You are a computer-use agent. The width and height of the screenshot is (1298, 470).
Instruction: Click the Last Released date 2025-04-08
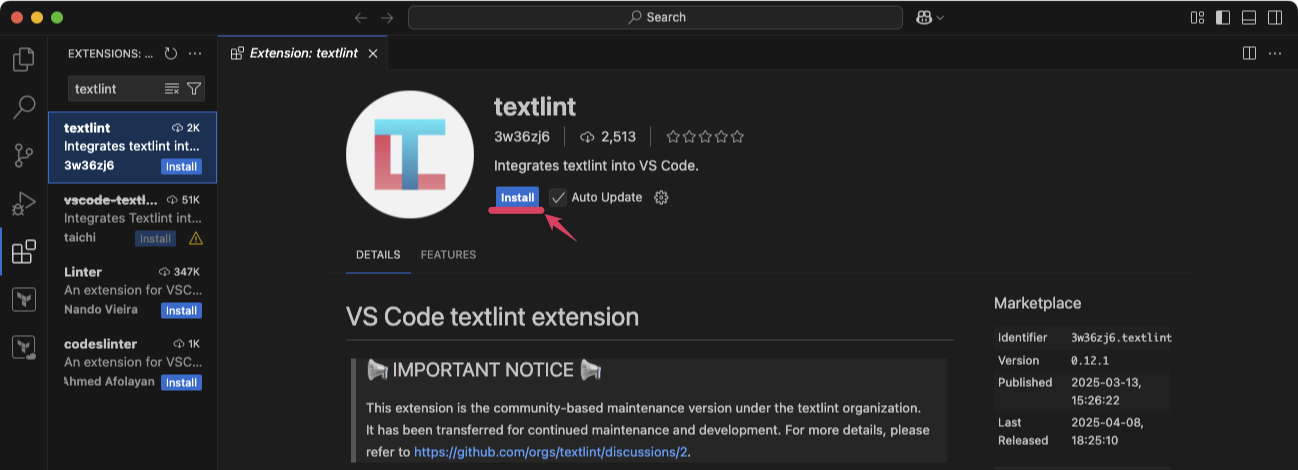pyautogui.click(x=1105, y=432)
